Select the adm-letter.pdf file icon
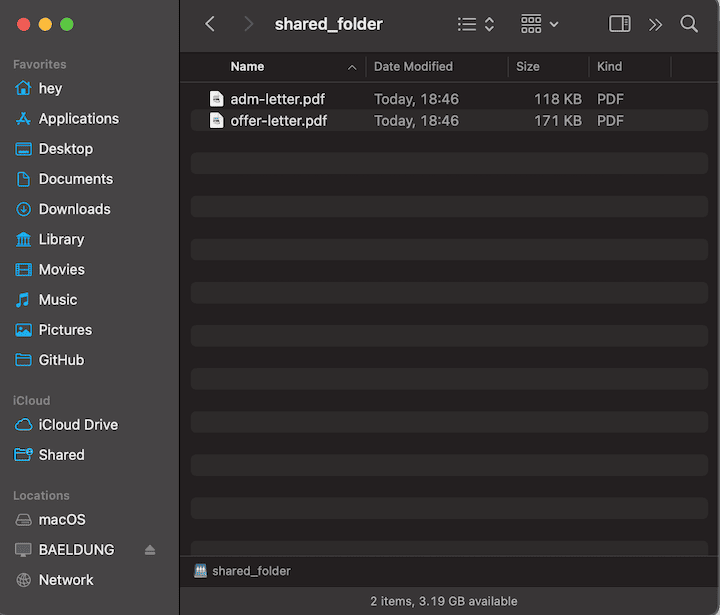 click(217, 99)
